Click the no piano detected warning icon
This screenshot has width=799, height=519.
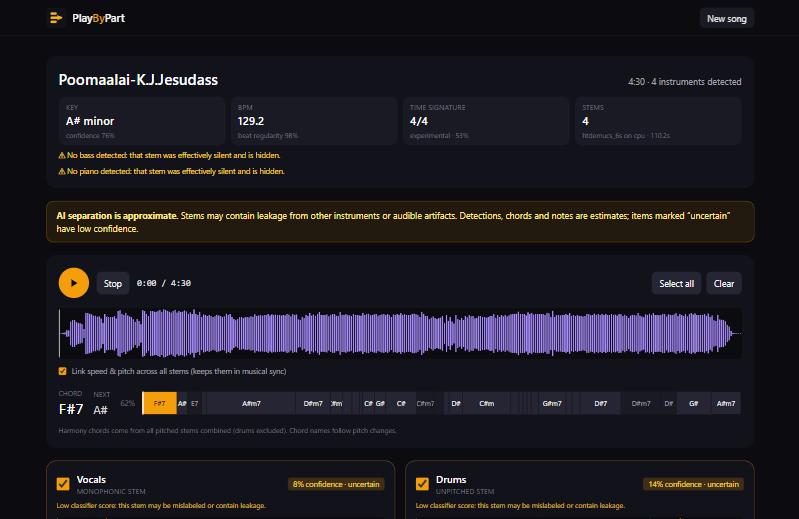click(x=62, y=172)
